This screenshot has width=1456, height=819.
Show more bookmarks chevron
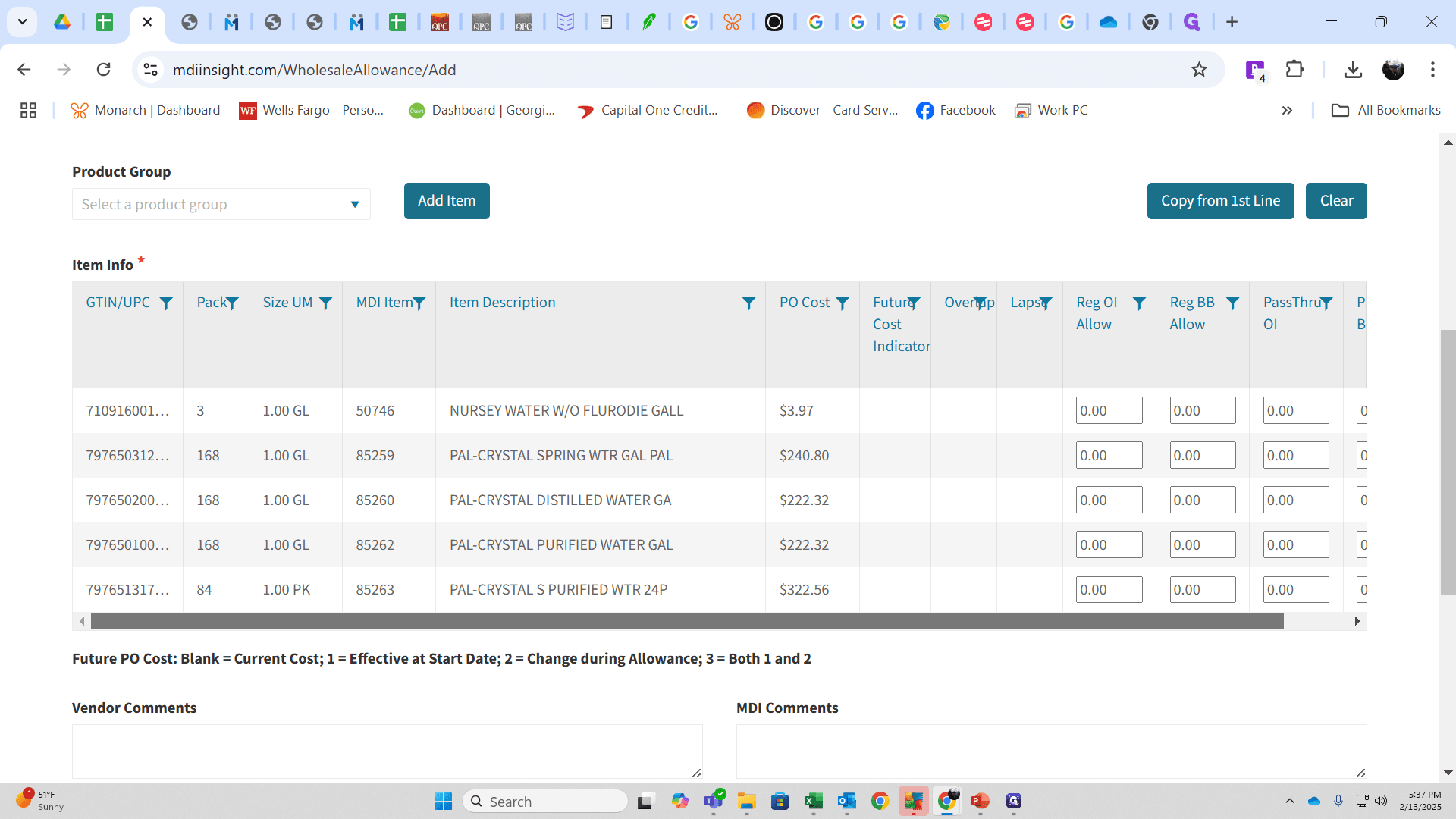coord(1287,111)
